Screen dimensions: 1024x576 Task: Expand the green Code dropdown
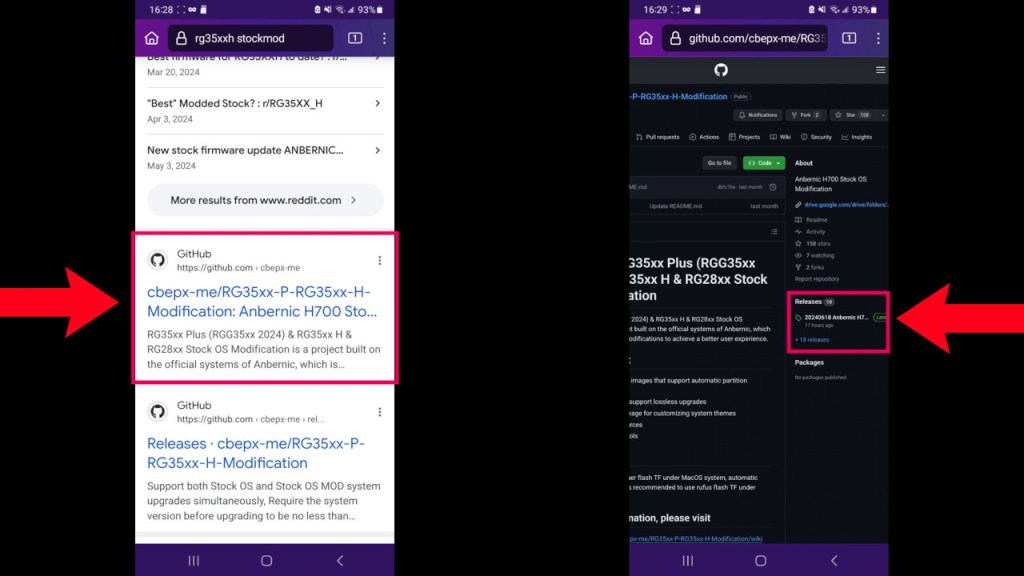(x=764, y=163)
